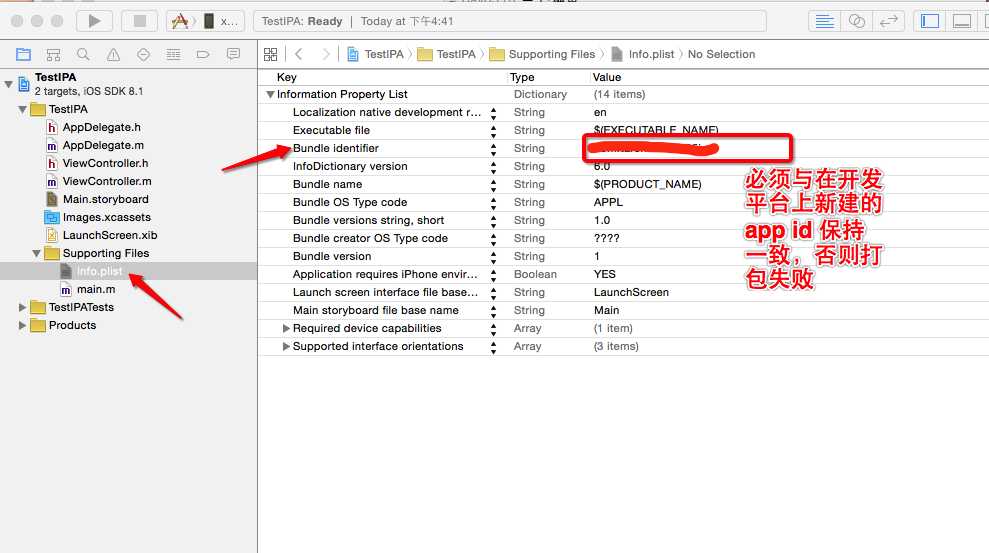Open key stepper for Bundle version
This screenshot has height=553, width=989.
click(x=493, y=257)
